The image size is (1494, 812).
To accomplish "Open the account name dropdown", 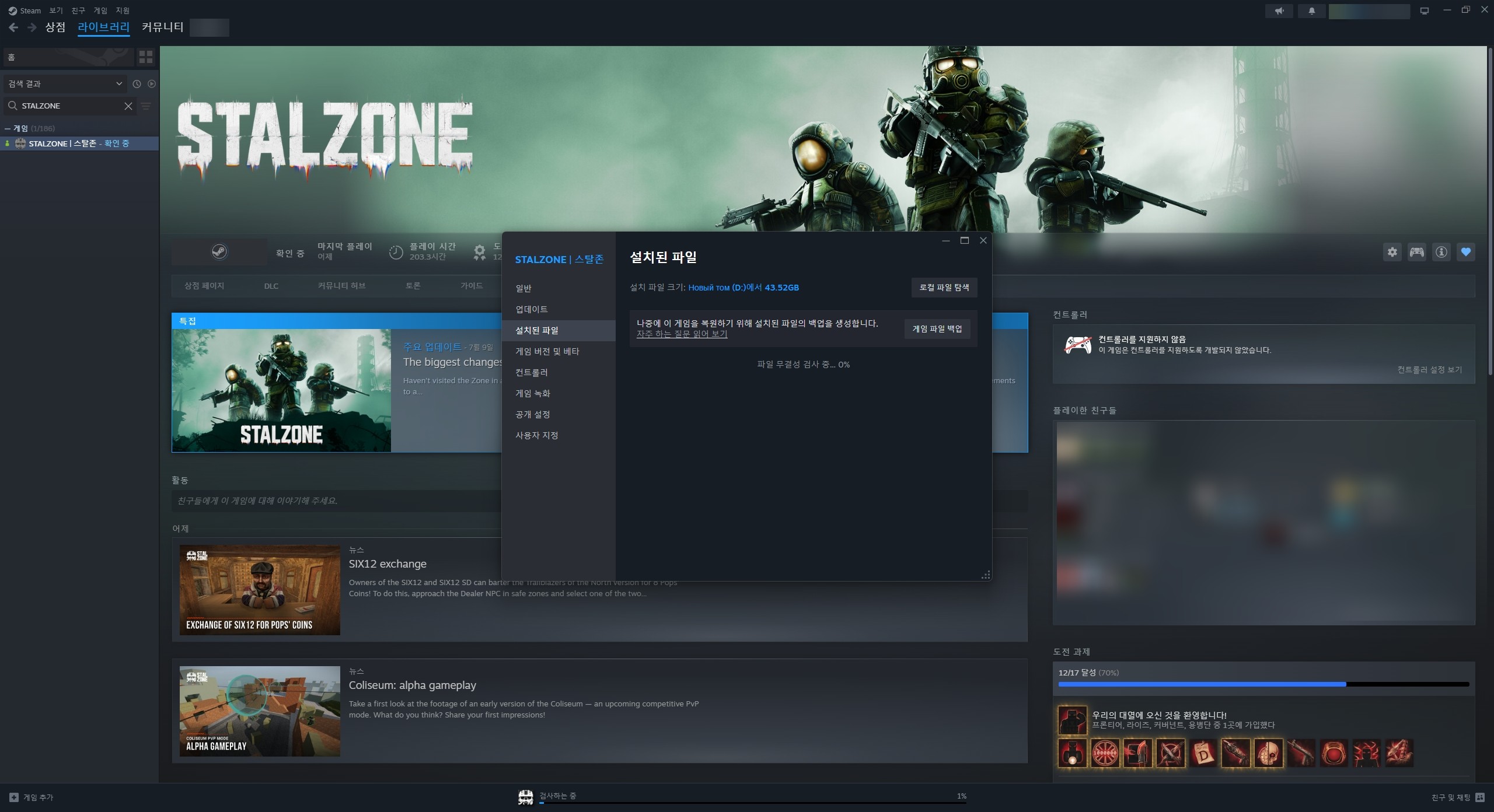I will pyautogui.click(x=1369, y=11).
